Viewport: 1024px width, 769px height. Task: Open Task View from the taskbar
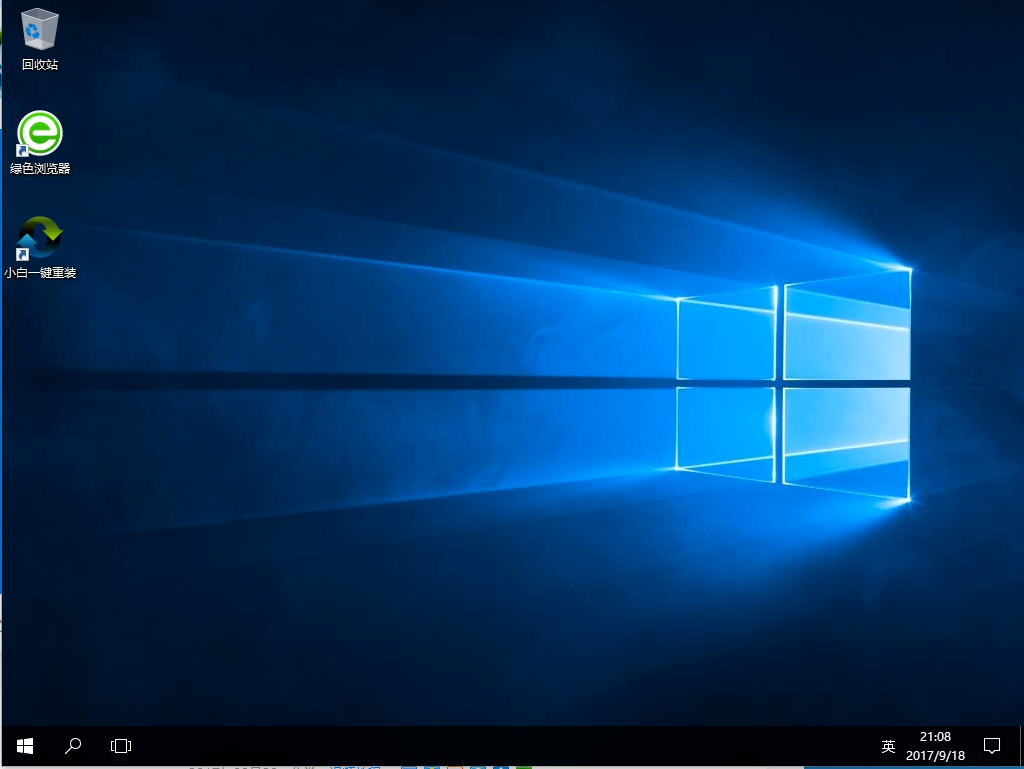click(x=121, y=746)
